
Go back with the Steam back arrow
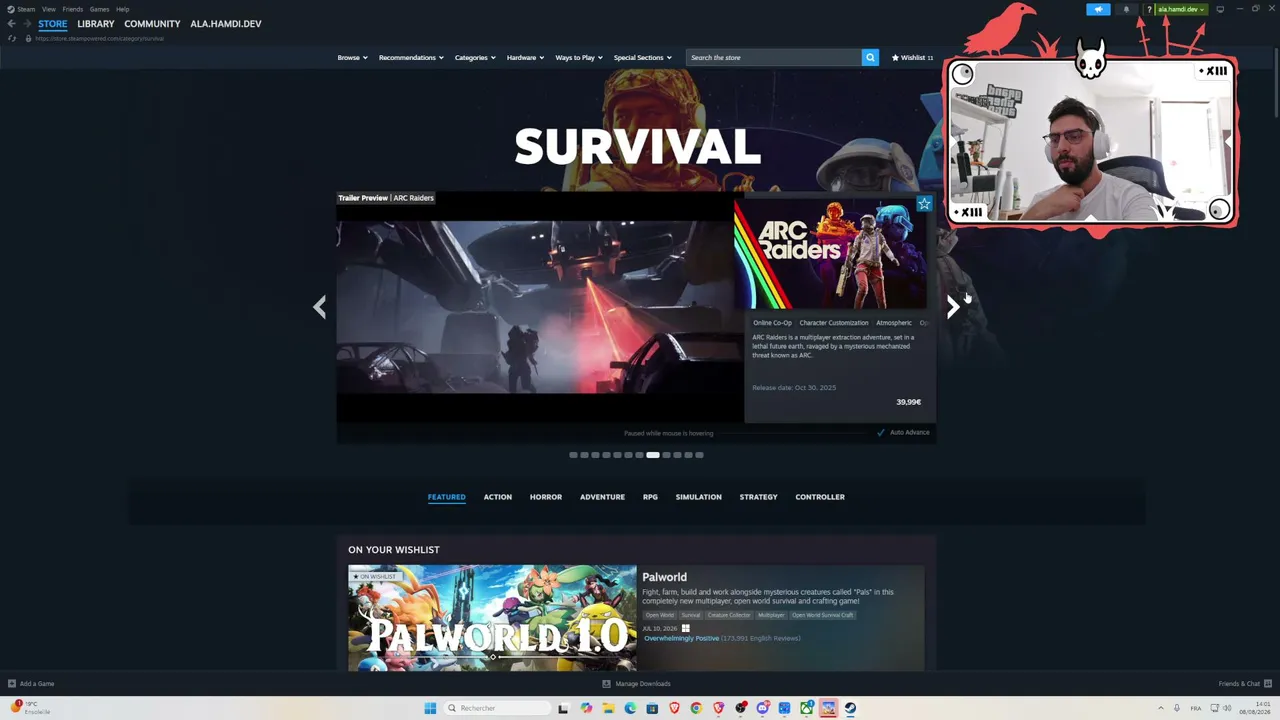pyautogui.click(x=11, y=24)
